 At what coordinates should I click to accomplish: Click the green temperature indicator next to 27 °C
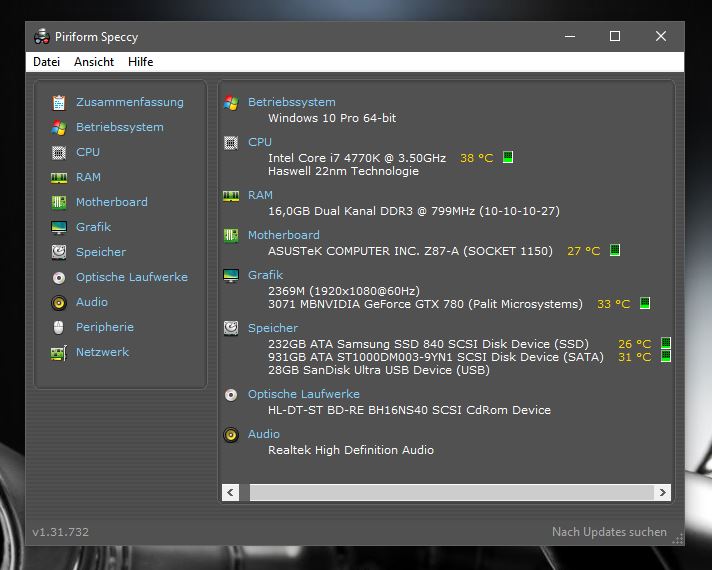(x=615, y=250)
